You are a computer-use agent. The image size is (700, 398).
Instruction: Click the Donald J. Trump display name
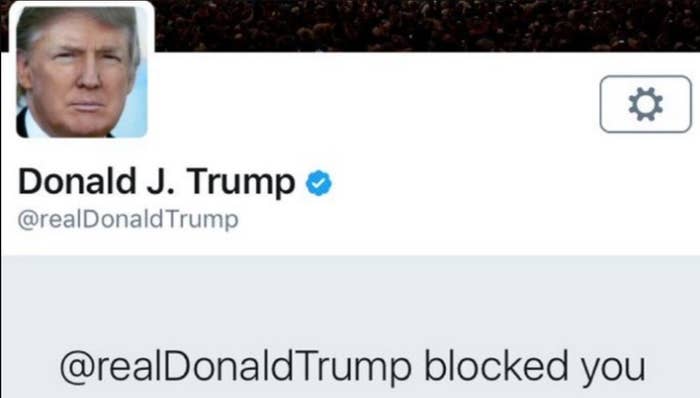click(x=156, y=182)
